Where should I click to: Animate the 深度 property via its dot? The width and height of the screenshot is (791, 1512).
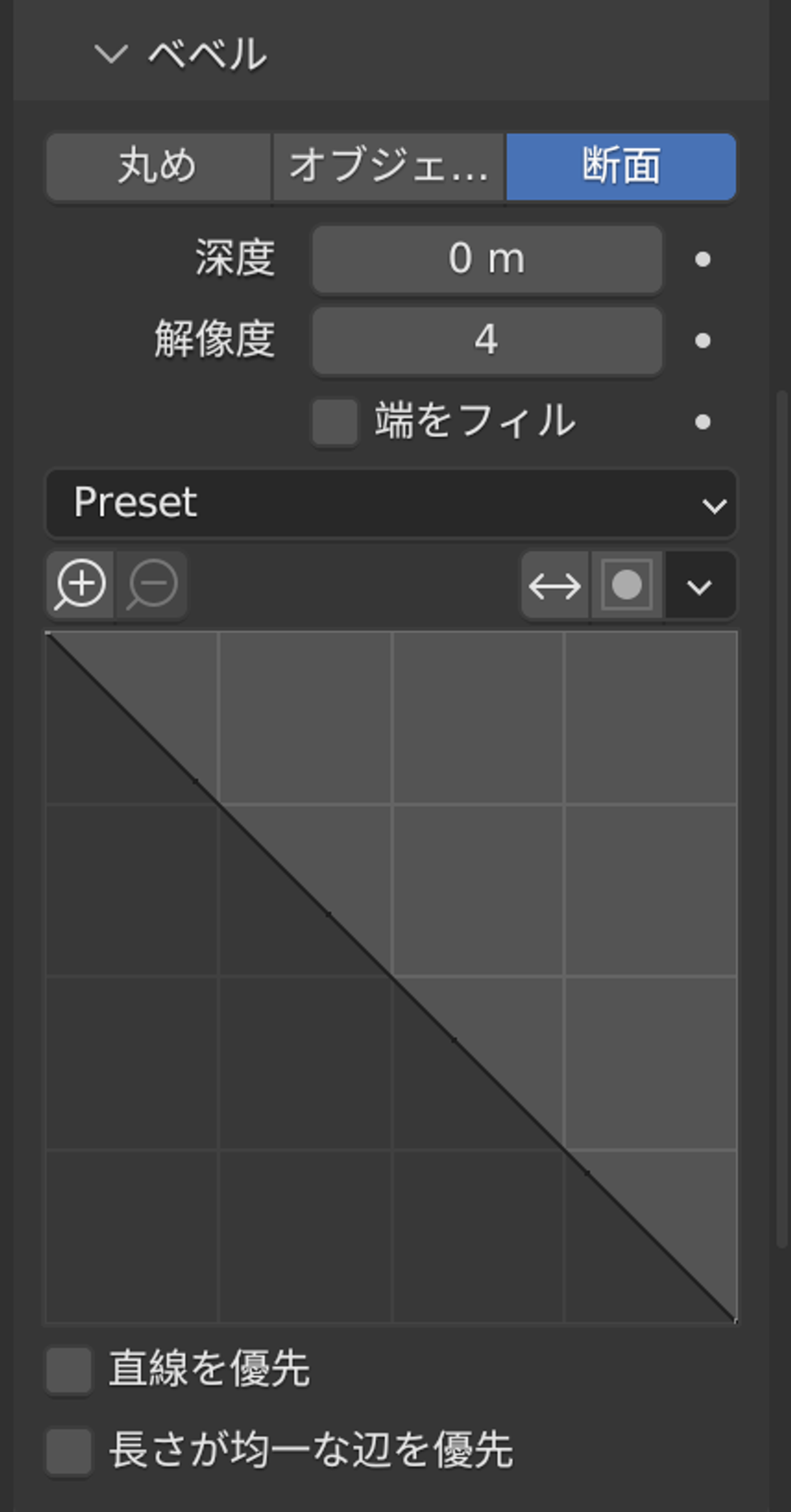pos(702,260)
